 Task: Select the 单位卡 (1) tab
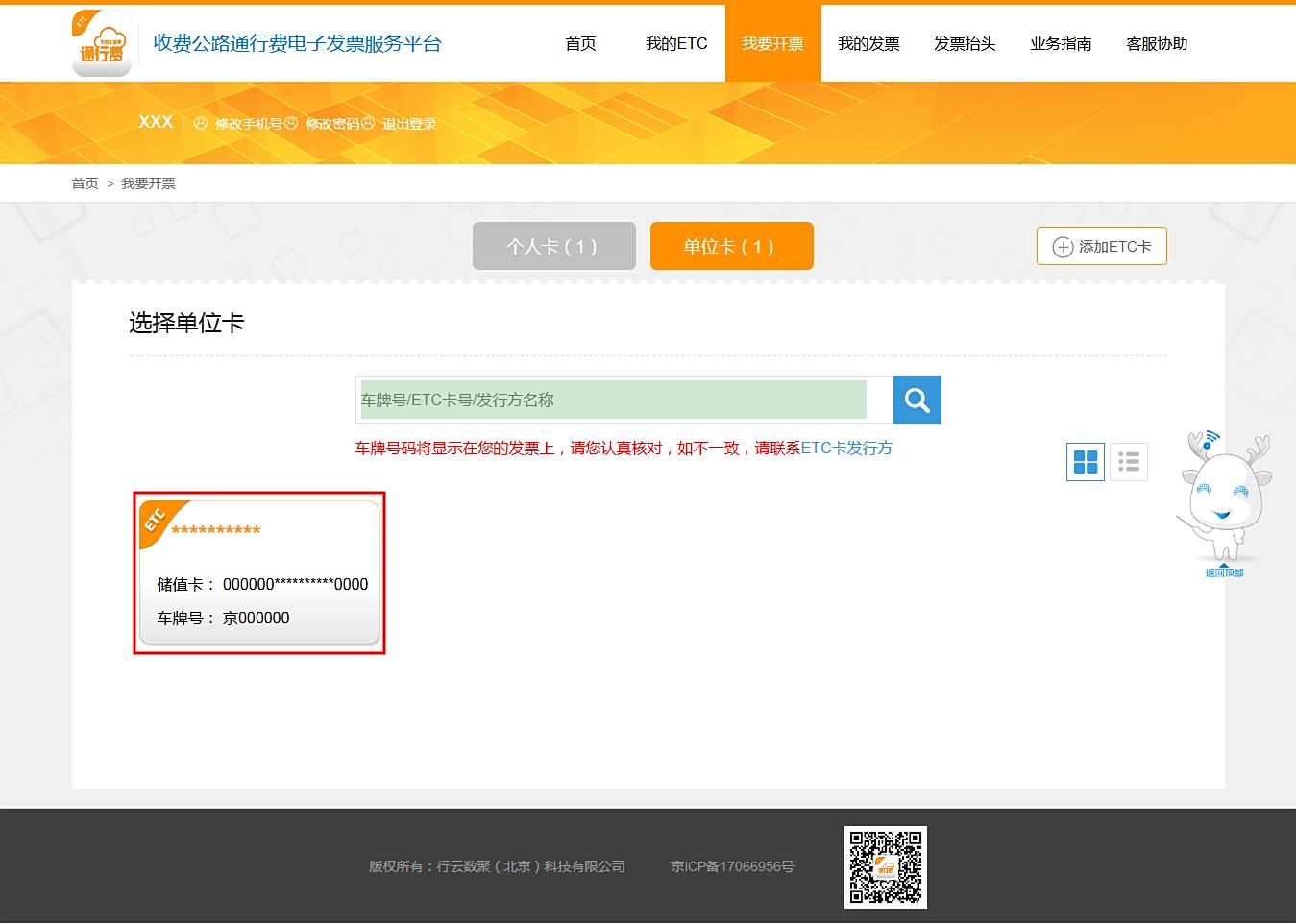click(x=731, y=247)
